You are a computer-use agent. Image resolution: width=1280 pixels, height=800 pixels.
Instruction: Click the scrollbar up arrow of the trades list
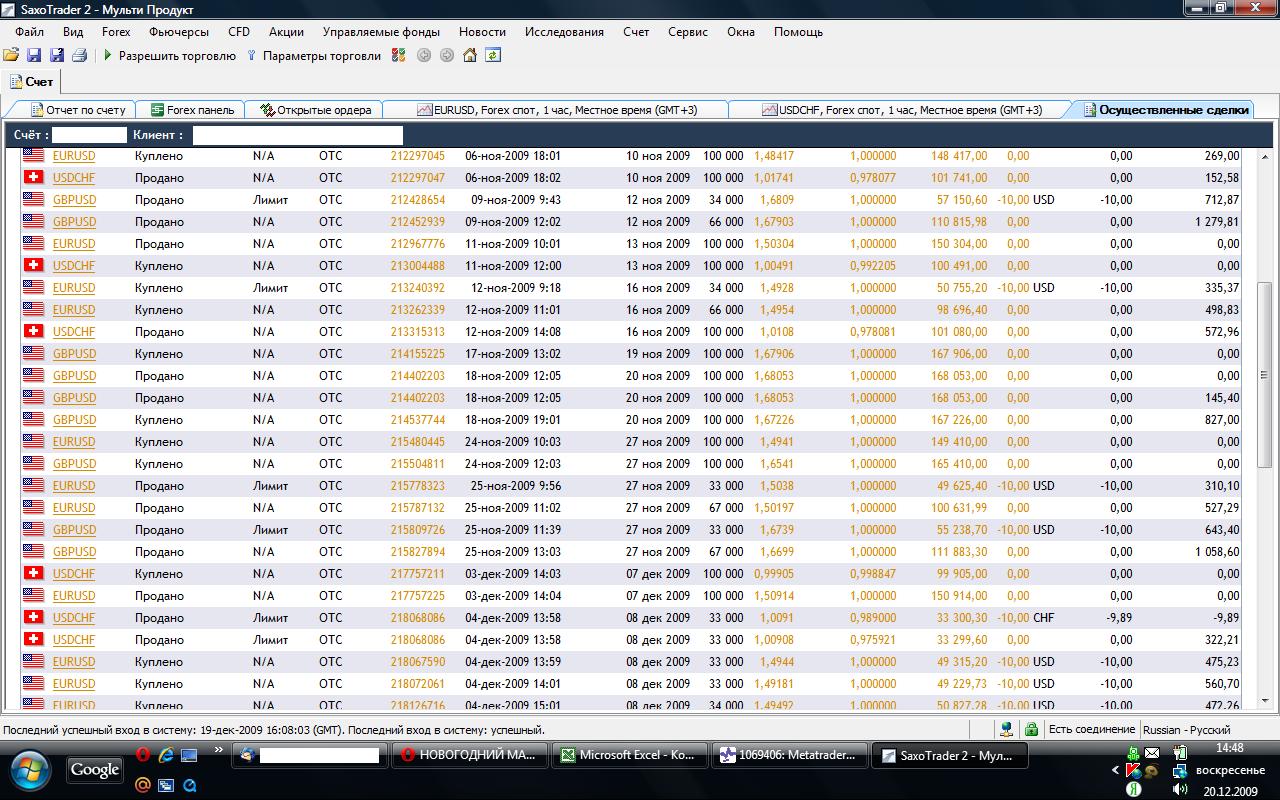[1263, 157]
